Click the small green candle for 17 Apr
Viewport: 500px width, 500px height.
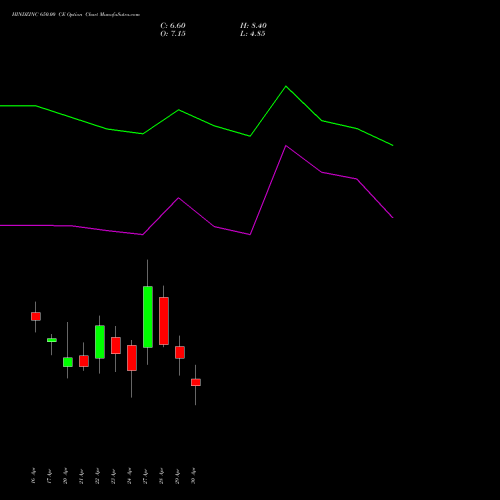click(x=52, y=340)
